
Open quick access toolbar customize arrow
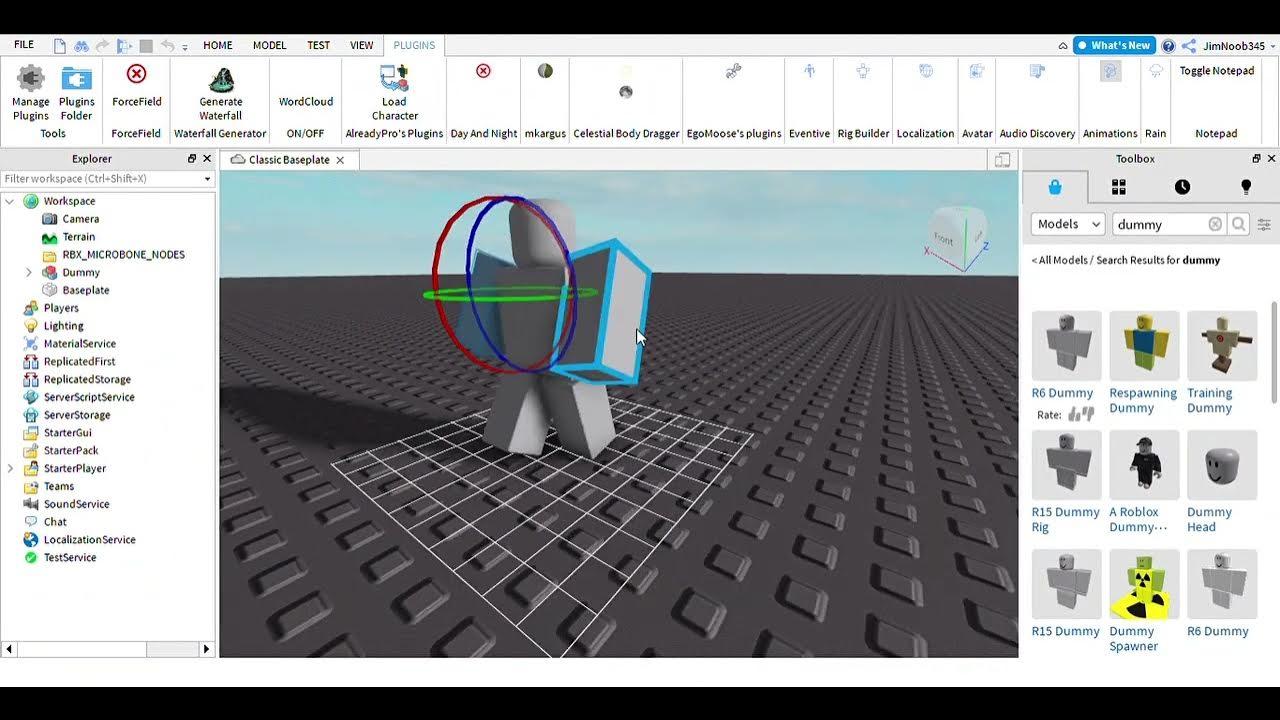tap(185, 47)
